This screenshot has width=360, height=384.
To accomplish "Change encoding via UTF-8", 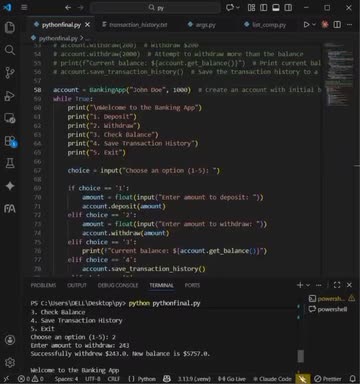I will pyautogui.click(x=92, y=379).
